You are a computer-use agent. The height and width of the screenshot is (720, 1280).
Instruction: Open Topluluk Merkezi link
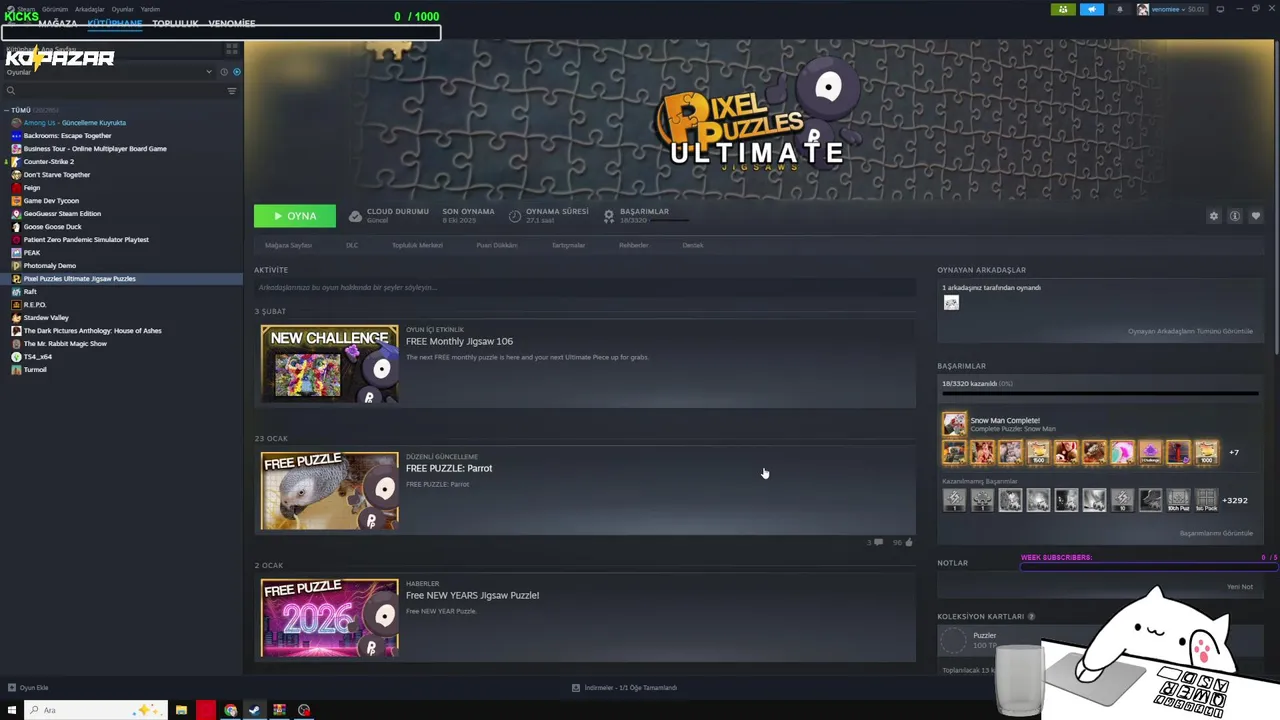point(417,245)
